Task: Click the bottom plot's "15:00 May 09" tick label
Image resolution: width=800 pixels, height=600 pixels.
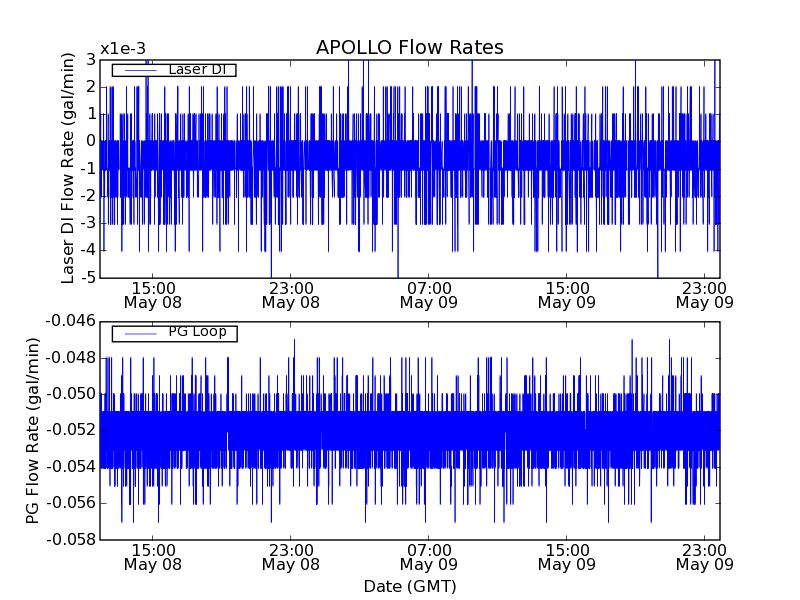Action: (x=566, y=557)
